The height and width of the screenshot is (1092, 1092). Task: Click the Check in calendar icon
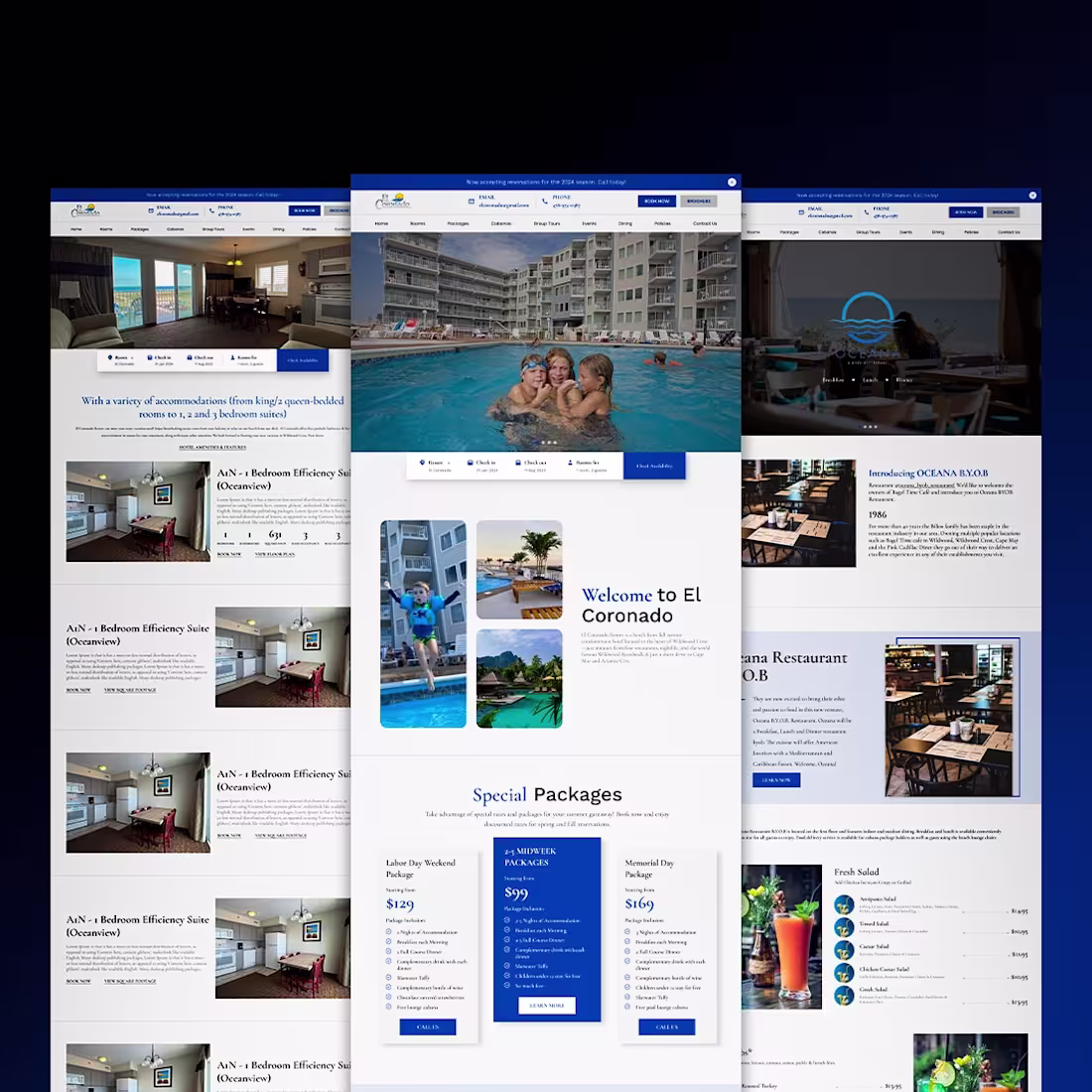pyautogui.click(x=471, y=463)
